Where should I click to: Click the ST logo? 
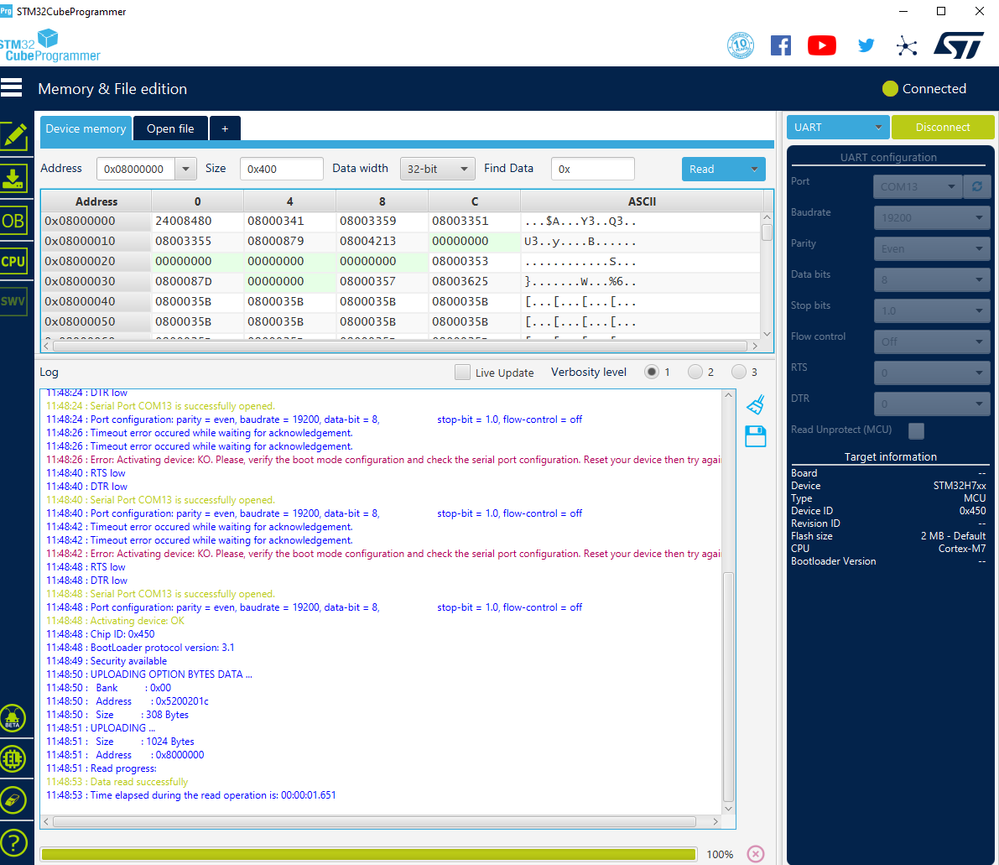coord(958,45)
